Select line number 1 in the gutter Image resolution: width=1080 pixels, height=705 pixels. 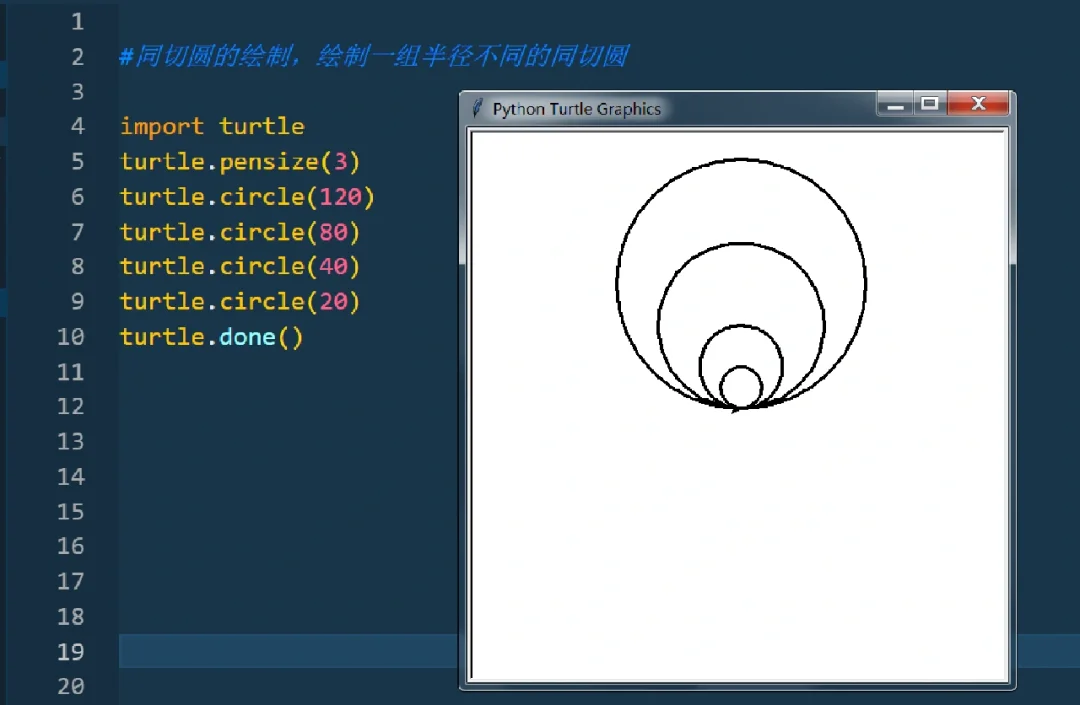tap(78, 21)
